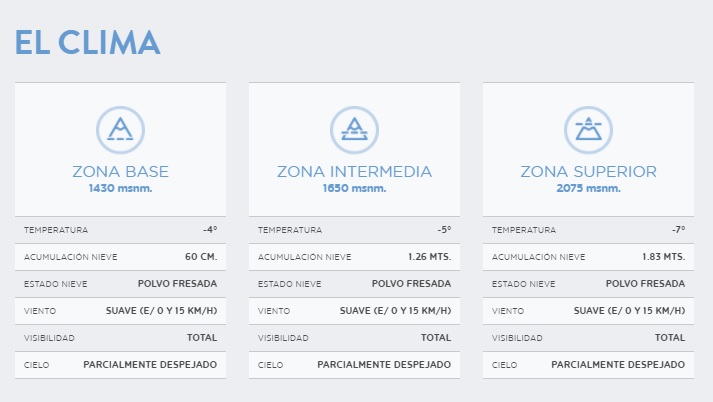Click the Zona Superior mountain icon
The height and width of the screenshot is (402, 713).
coord(588,129)
